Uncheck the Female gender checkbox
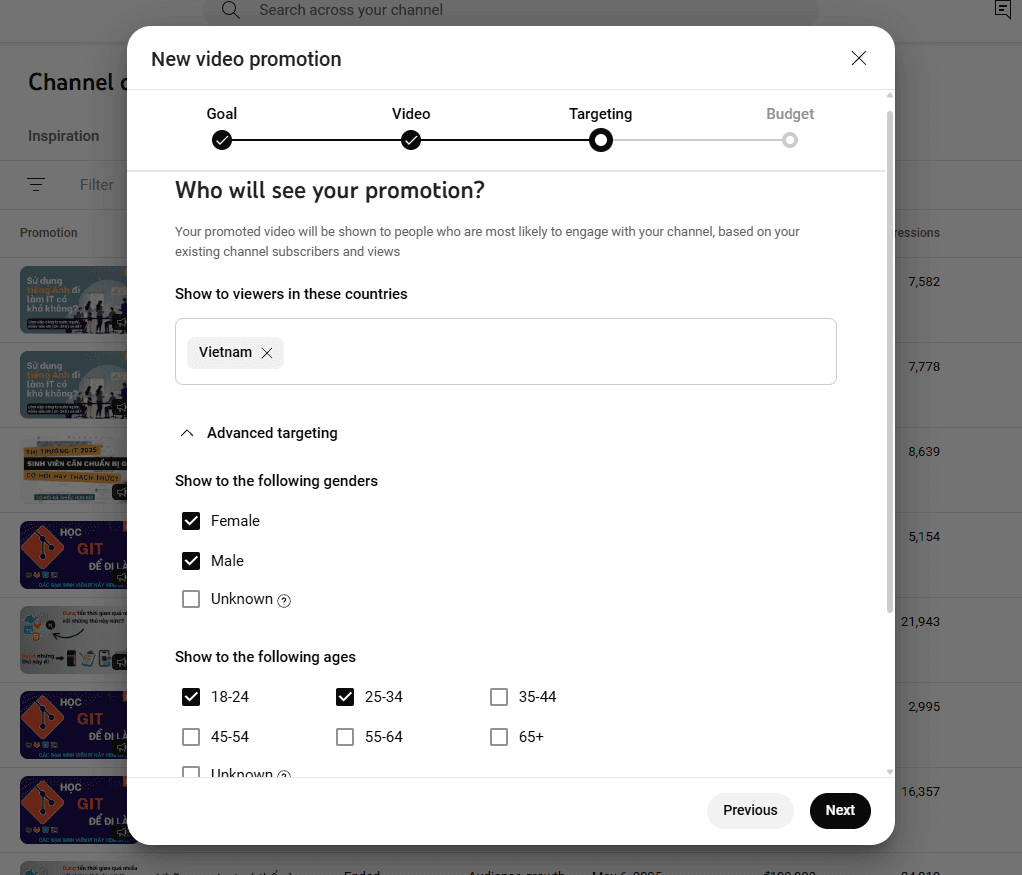The image size is (1022, 875). [x=191, y=520]
